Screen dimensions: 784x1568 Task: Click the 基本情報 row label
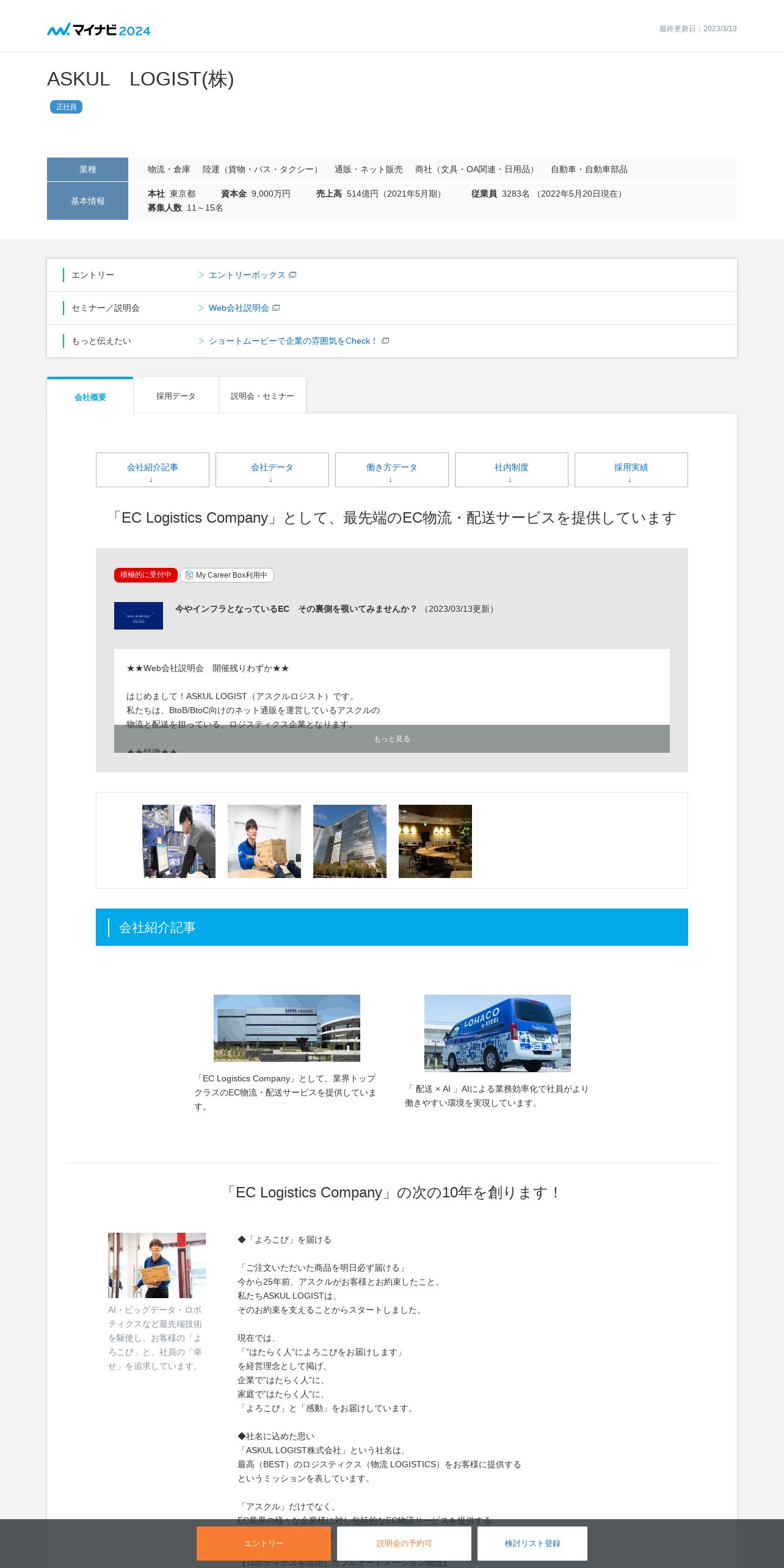[87, 201]
